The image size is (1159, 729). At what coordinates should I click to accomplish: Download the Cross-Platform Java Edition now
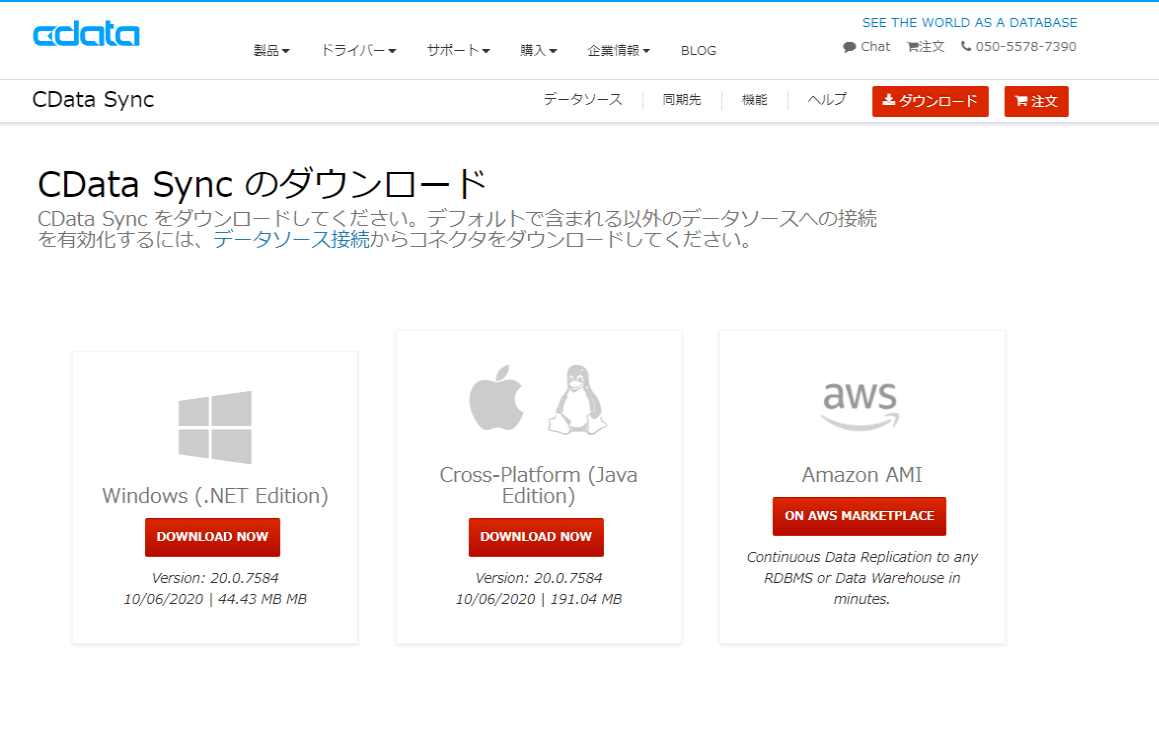click(536, 537)
